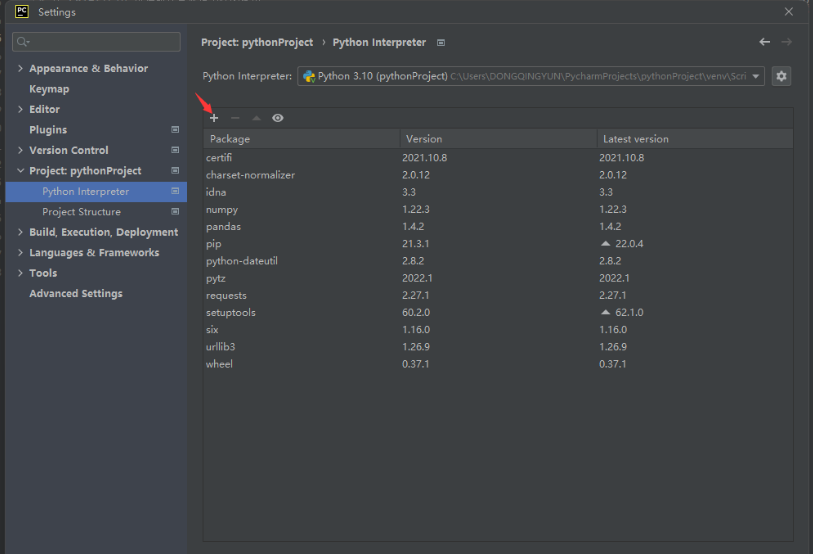Select Appearance & Behavior label

(x=89, y=68)
